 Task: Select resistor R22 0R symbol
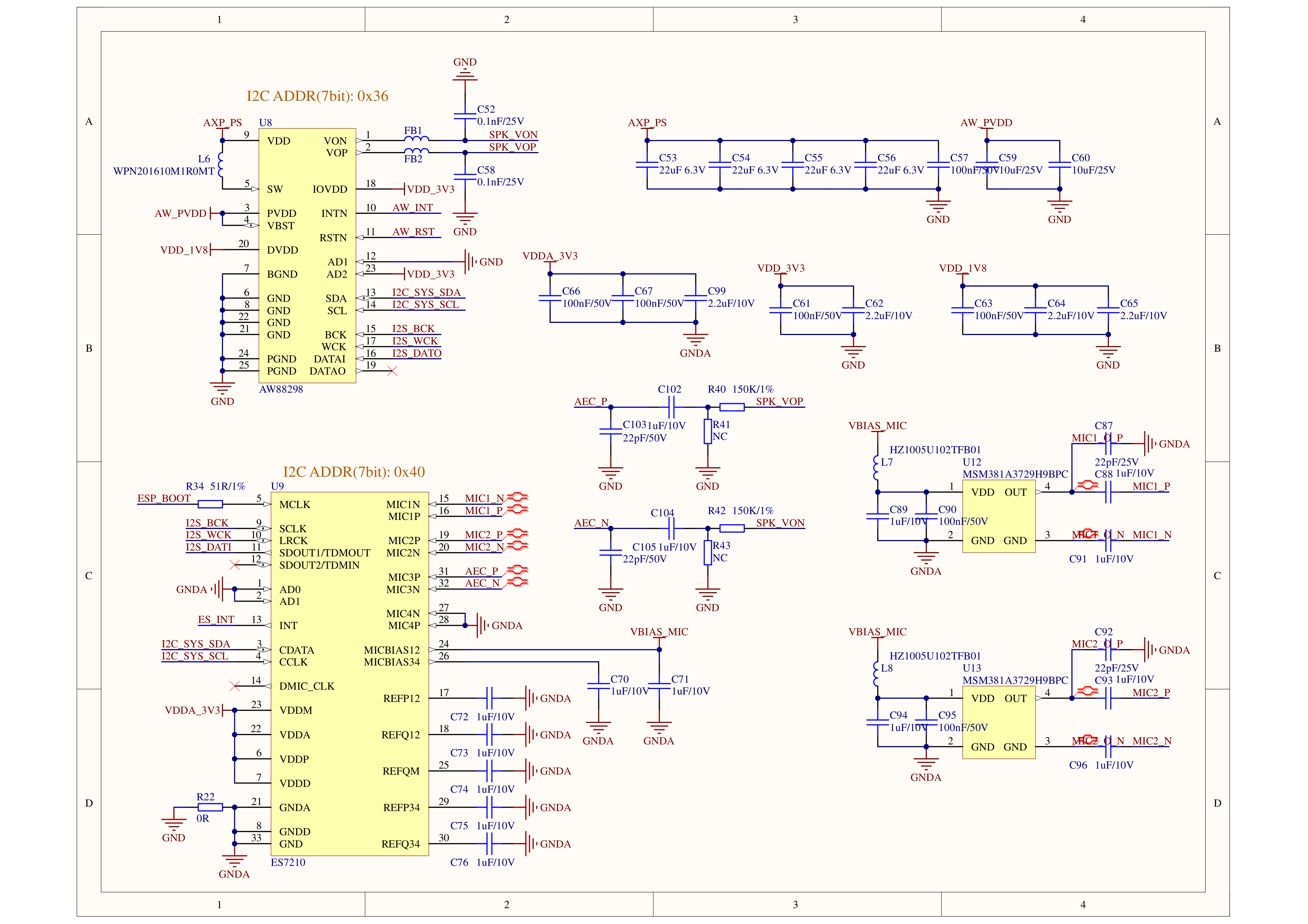(210, 807)
